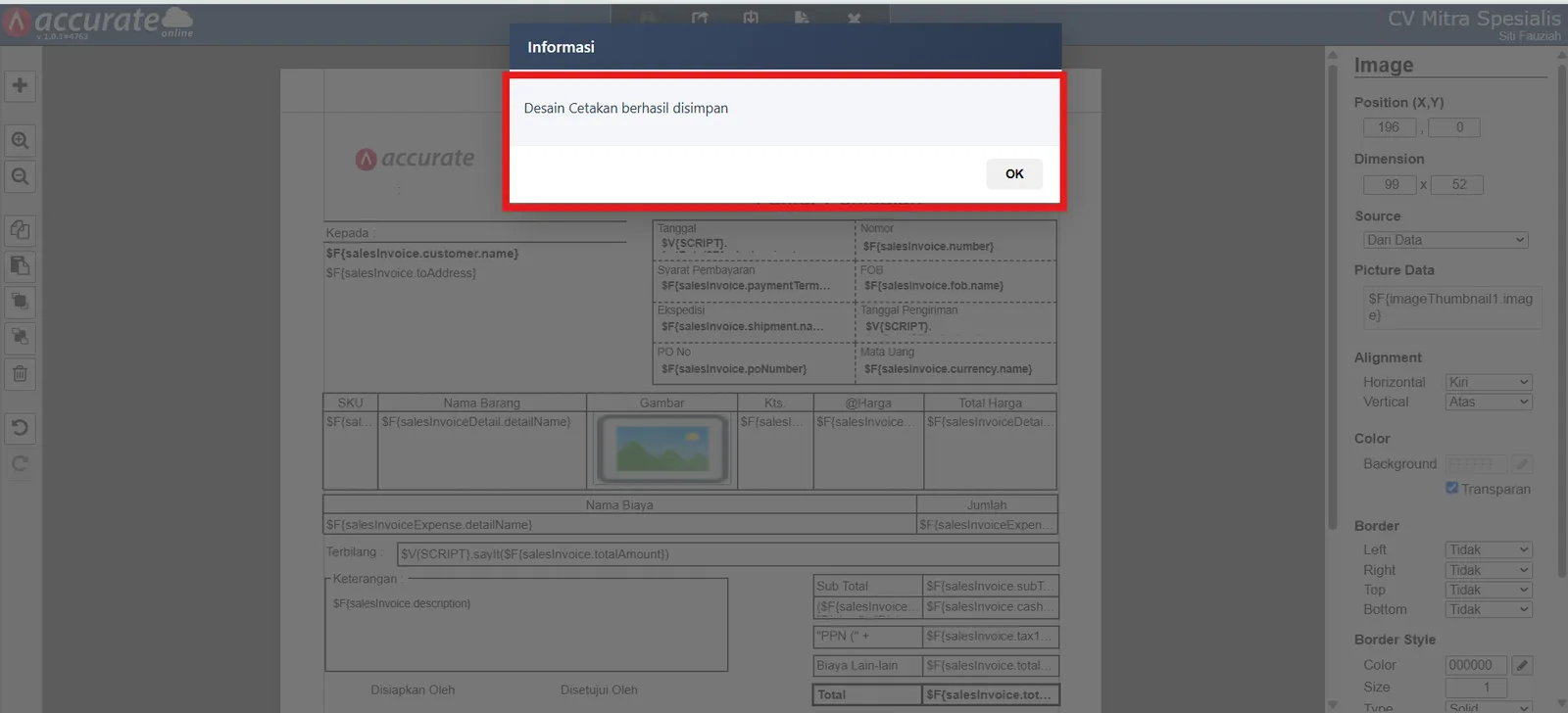This screenshot has width=1568, height=713.
Task: Toggle the Transparan checkbox
Action: 1451,488
